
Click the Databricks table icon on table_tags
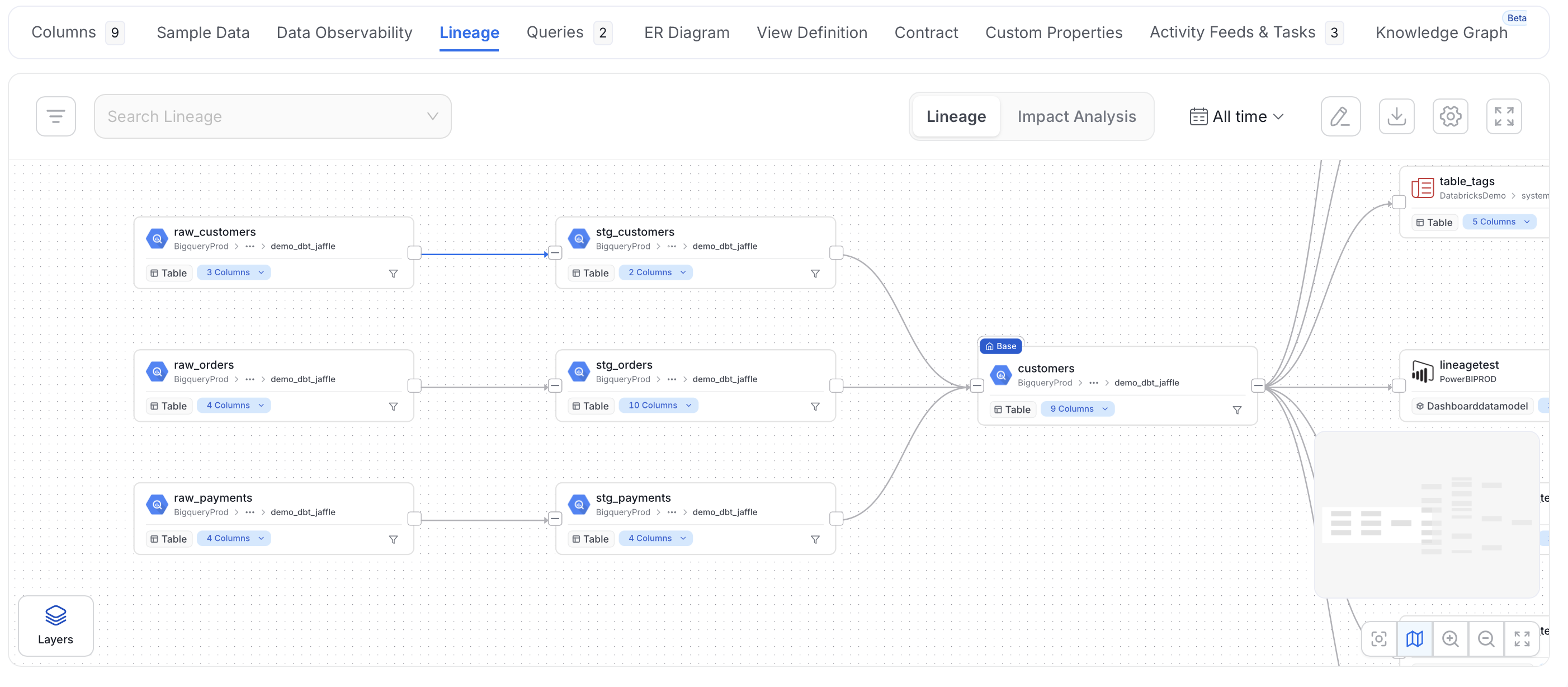[x=1423, y=187]
